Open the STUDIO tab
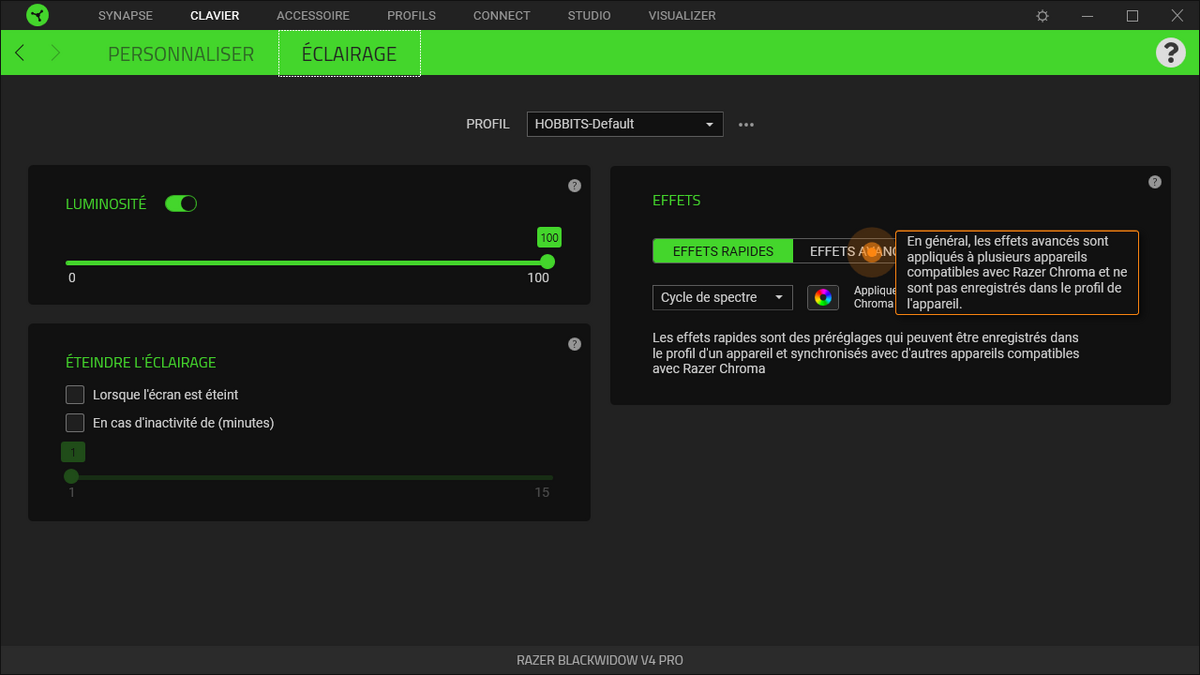 pos(589,16)
